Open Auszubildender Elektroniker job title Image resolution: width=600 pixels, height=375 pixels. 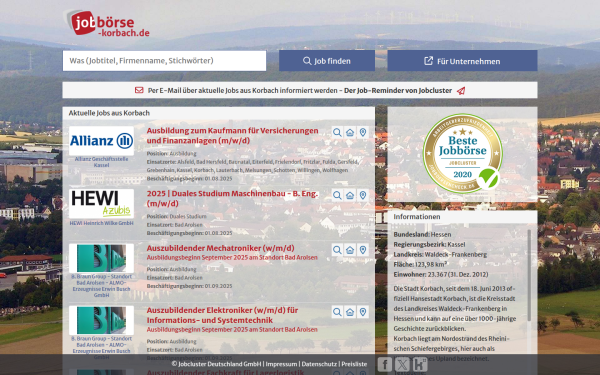point(222,315)
